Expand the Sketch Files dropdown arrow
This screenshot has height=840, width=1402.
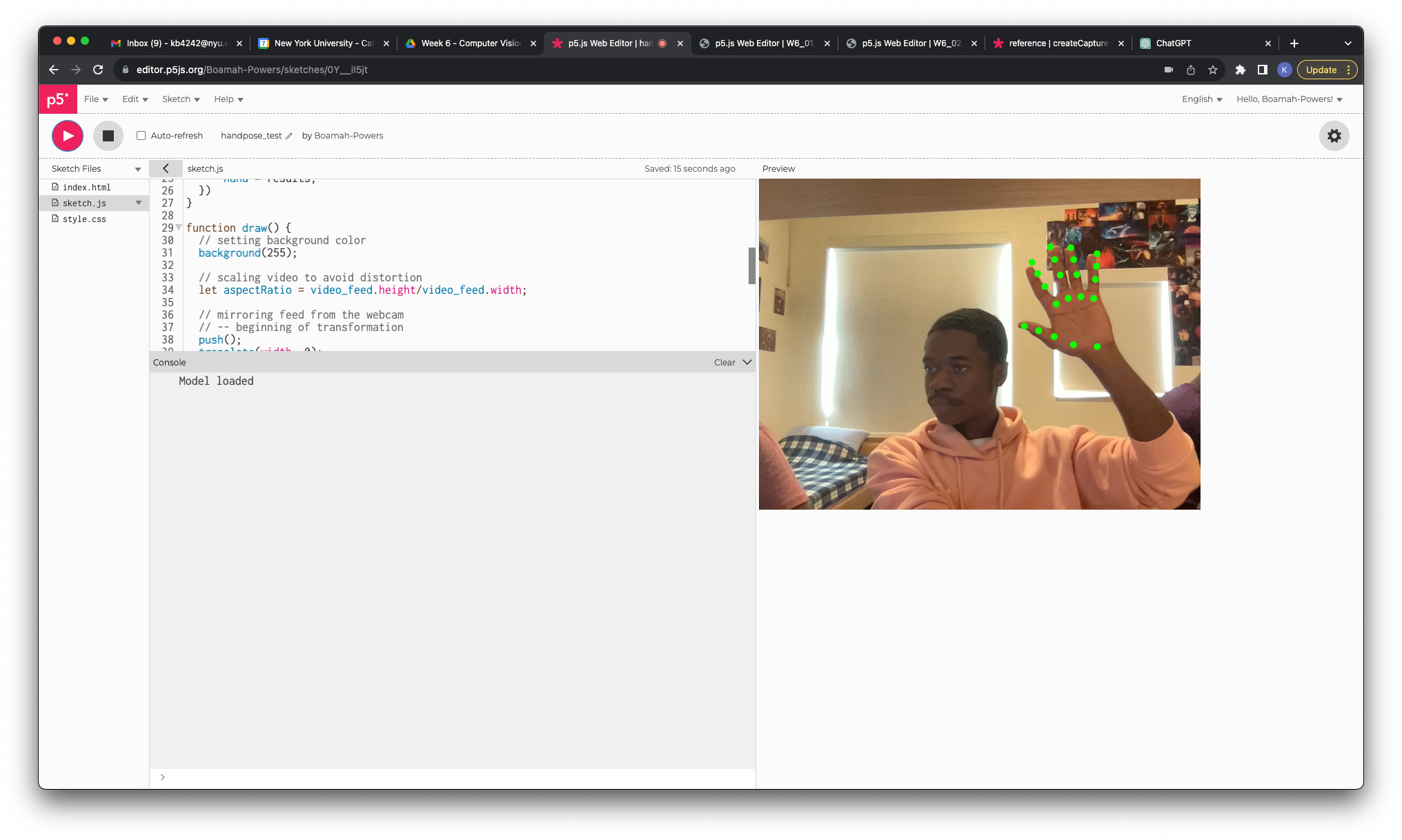click(138, 169)
